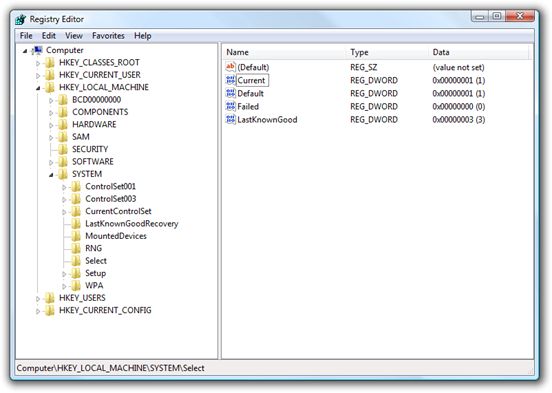The height and width of the screenshot is (393, 552).
Task: Select the Default DWORD value name
Action: [x=250, y=93]
